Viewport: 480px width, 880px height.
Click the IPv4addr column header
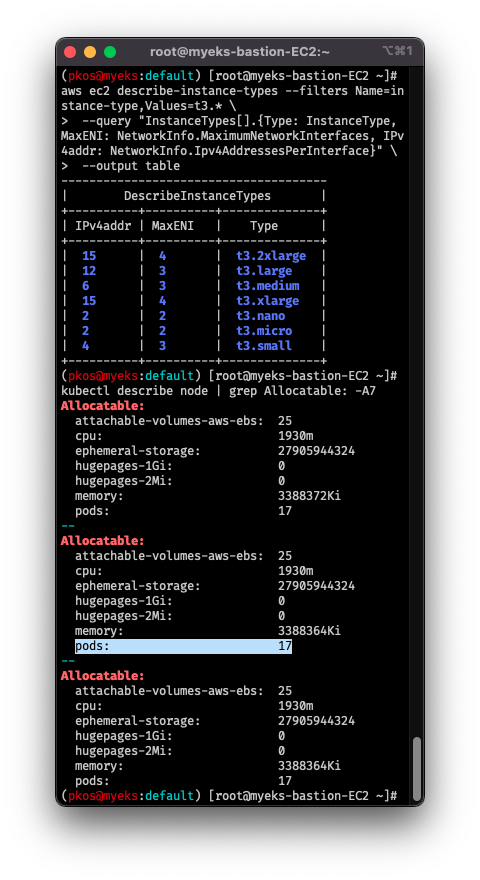[x=103, y=226]
